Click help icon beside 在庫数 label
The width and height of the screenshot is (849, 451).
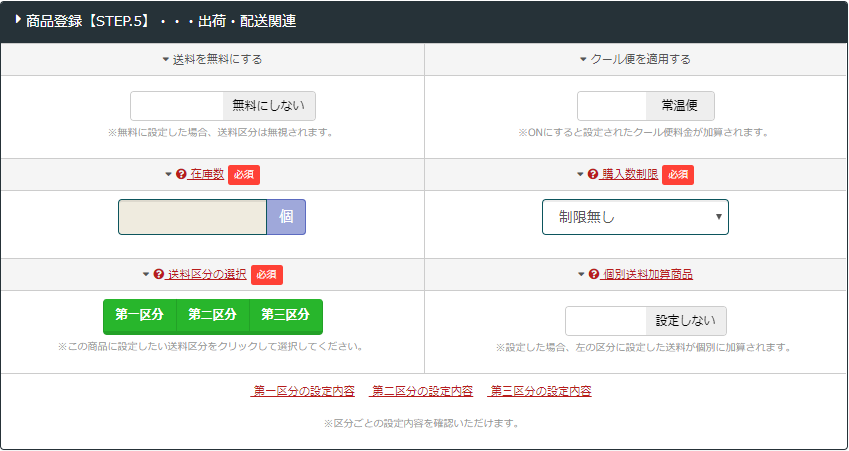[x=181, y=174]
